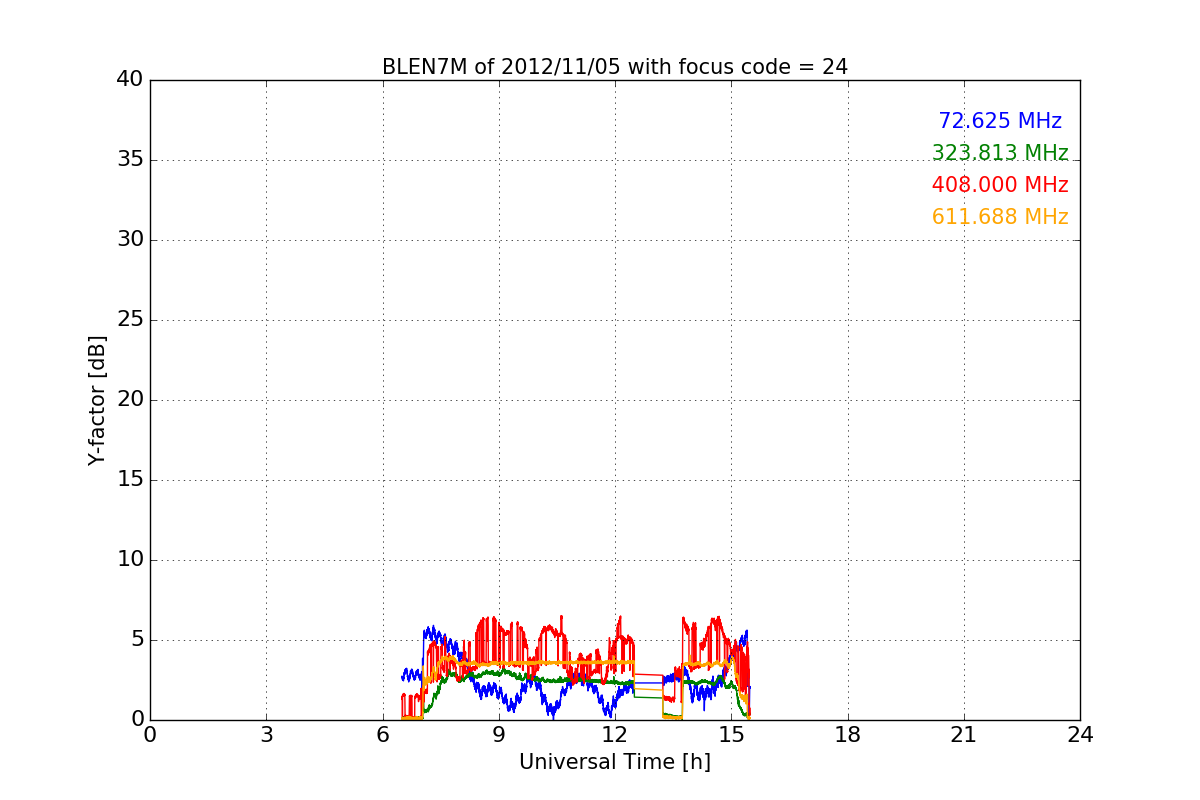This screenshot has width=1200, height=800.
Task: Select the 408.000 MHz legend label
Action: coord(1000,185)
